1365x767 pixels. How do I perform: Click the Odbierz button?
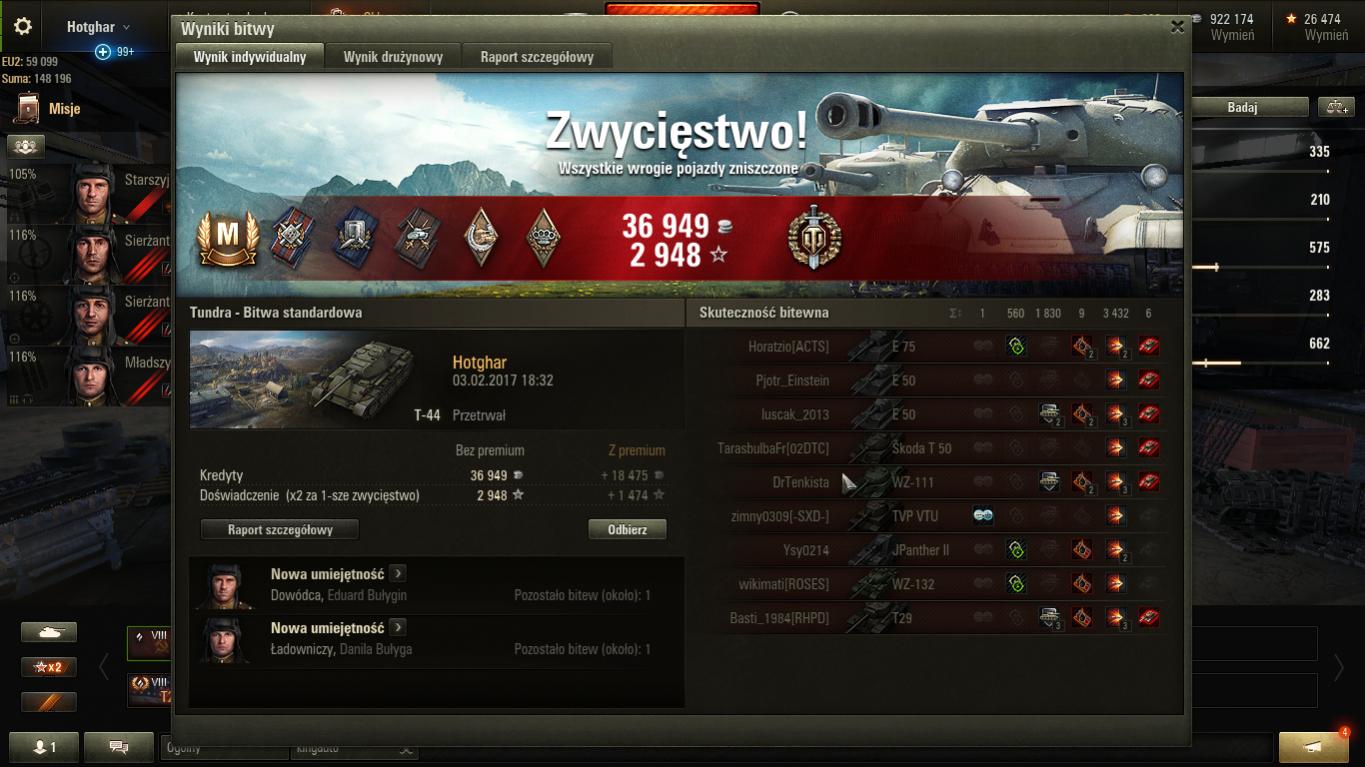[x=627, y=529]
